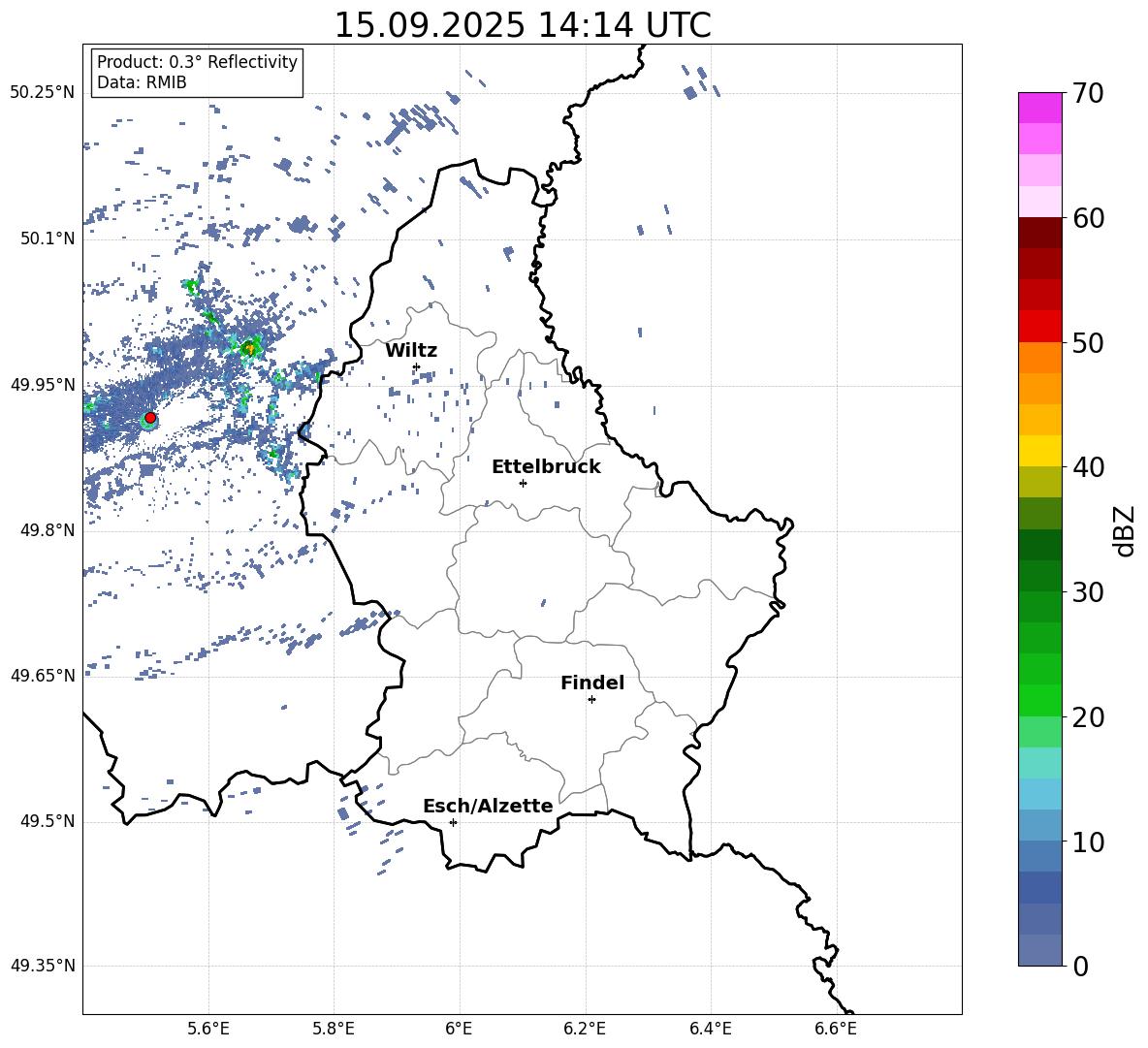This screenshot has height=1048, width=1148.
Task: Select the olive colorbar segment below 40
Action: (1040, 482)
